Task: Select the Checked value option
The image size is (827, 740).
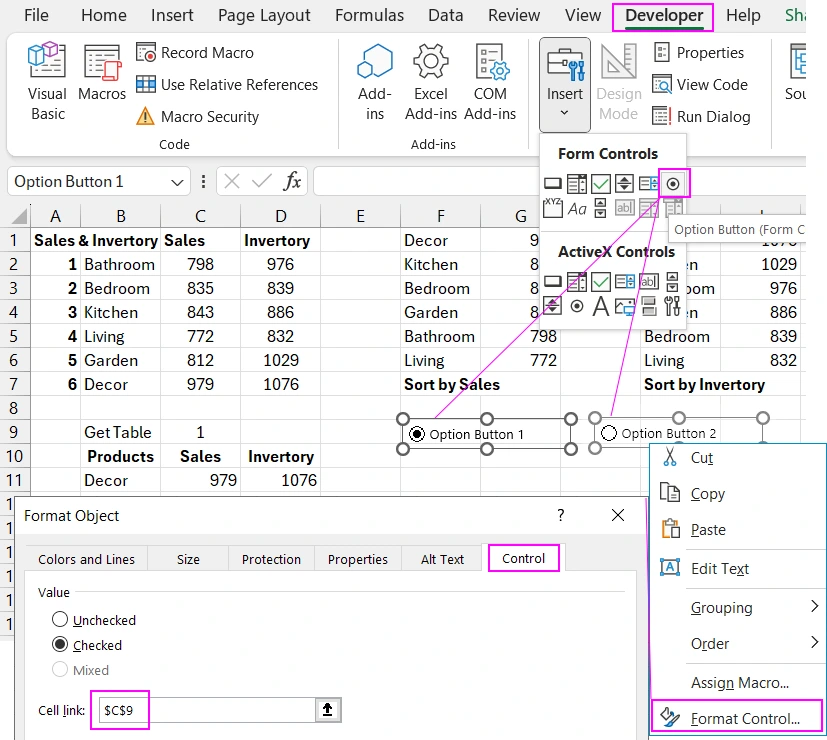Action: (62, 645)
